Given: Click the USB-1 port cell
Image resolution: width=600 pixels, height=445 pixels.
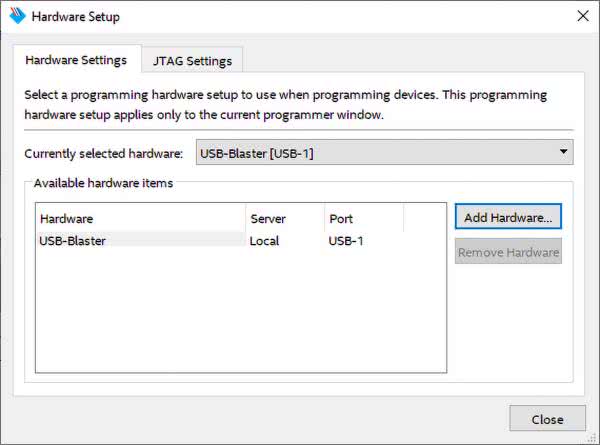Looking at the screenshot, I should [x=347, y=240].
